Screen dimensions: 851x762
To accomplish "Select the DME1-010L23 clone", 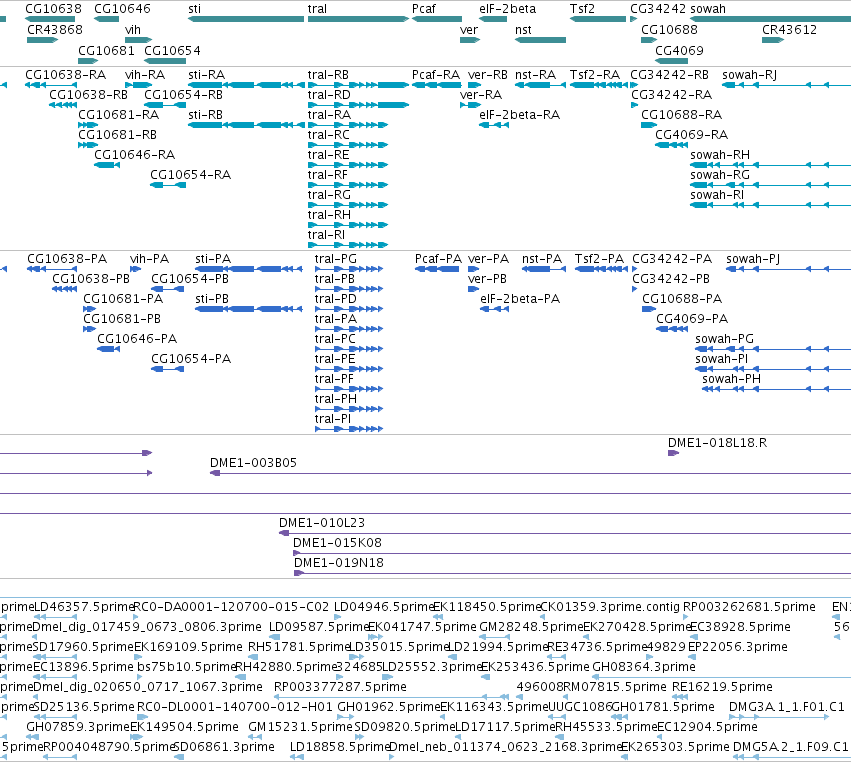I will point(565,534).
